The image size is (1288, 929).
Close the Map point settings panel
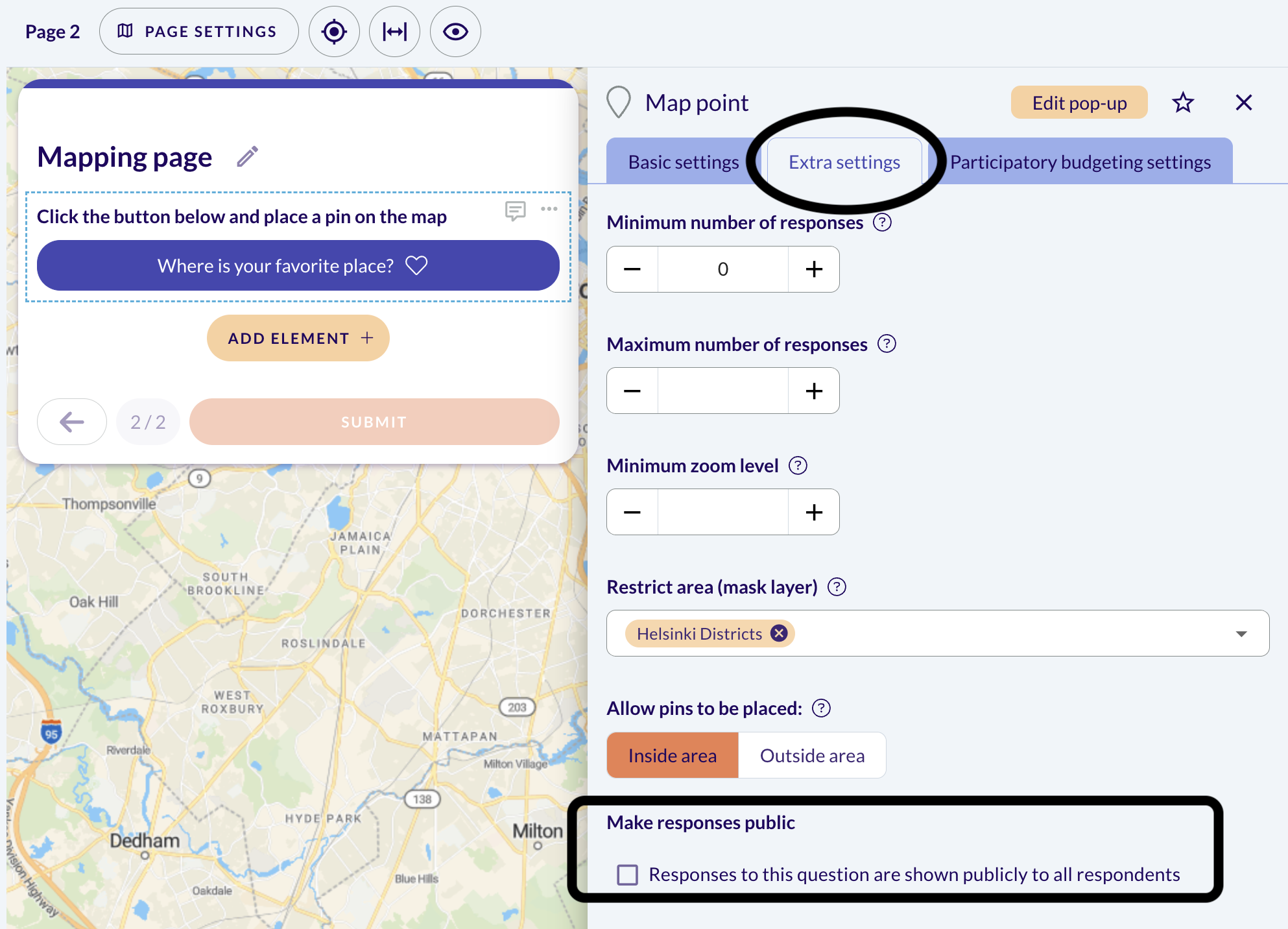1243,103
